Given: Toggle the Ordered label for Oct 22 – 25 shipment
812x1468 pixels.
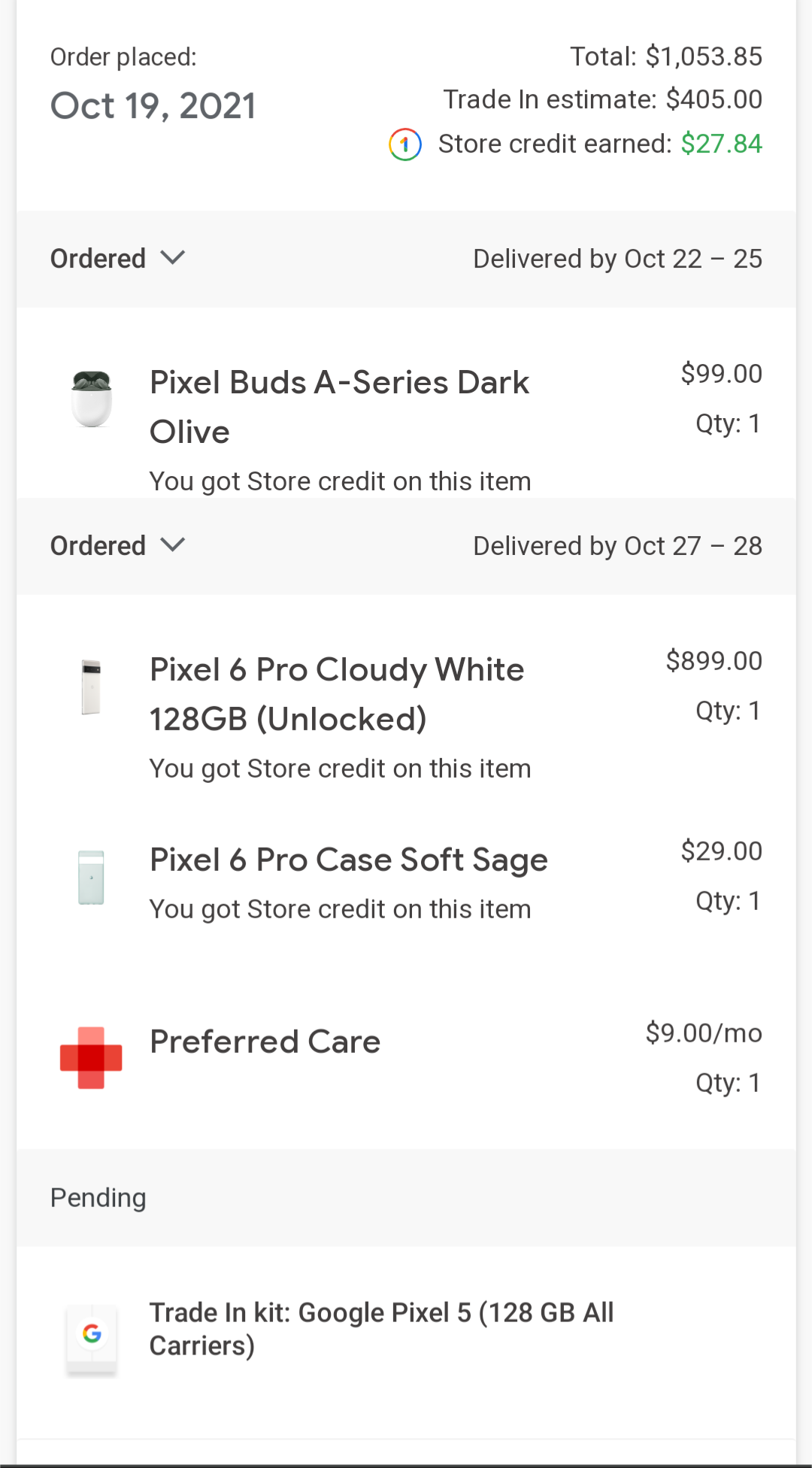Looking at the screenshot, I should [x=98, y=259].
